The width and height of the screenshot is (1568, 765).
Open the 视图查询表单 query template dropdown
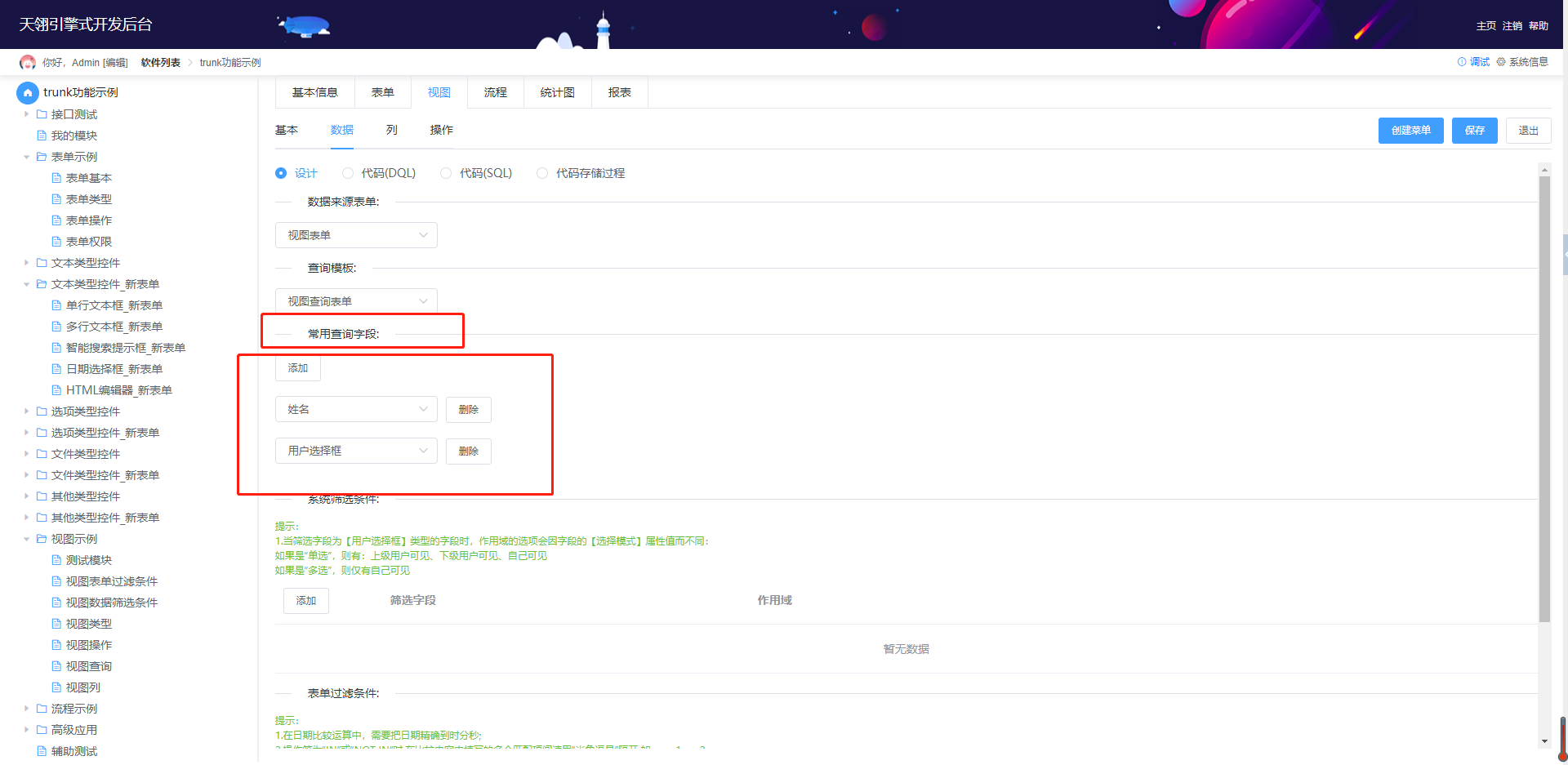pyautogui.click(x=356, y=301)
